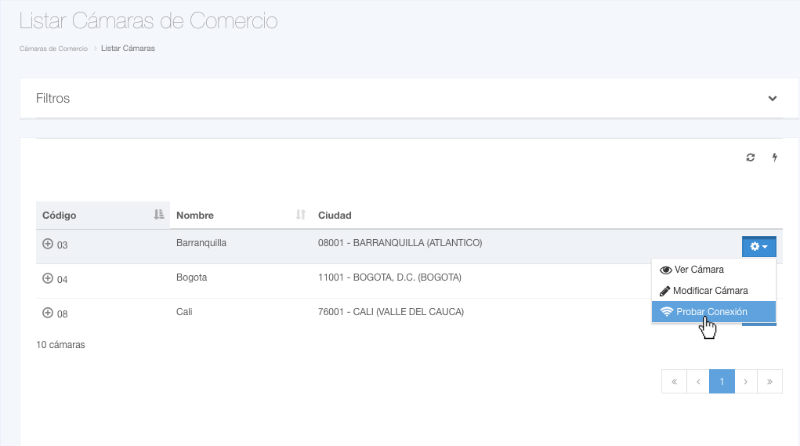The image size is (800, 446).
Task: Go to previous page arrow
Action: (x=698, y=382)
